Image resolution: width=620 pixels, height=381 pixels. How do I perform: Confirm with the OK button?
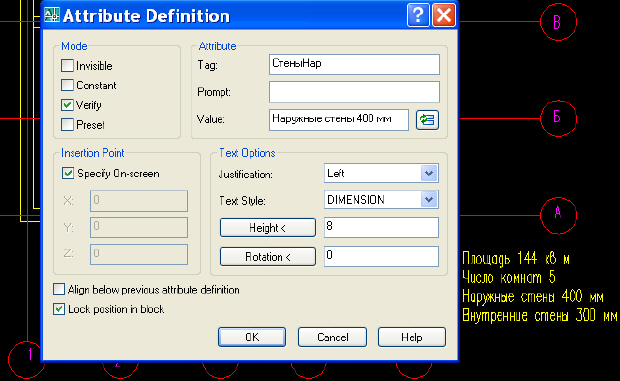click(252, 337)
